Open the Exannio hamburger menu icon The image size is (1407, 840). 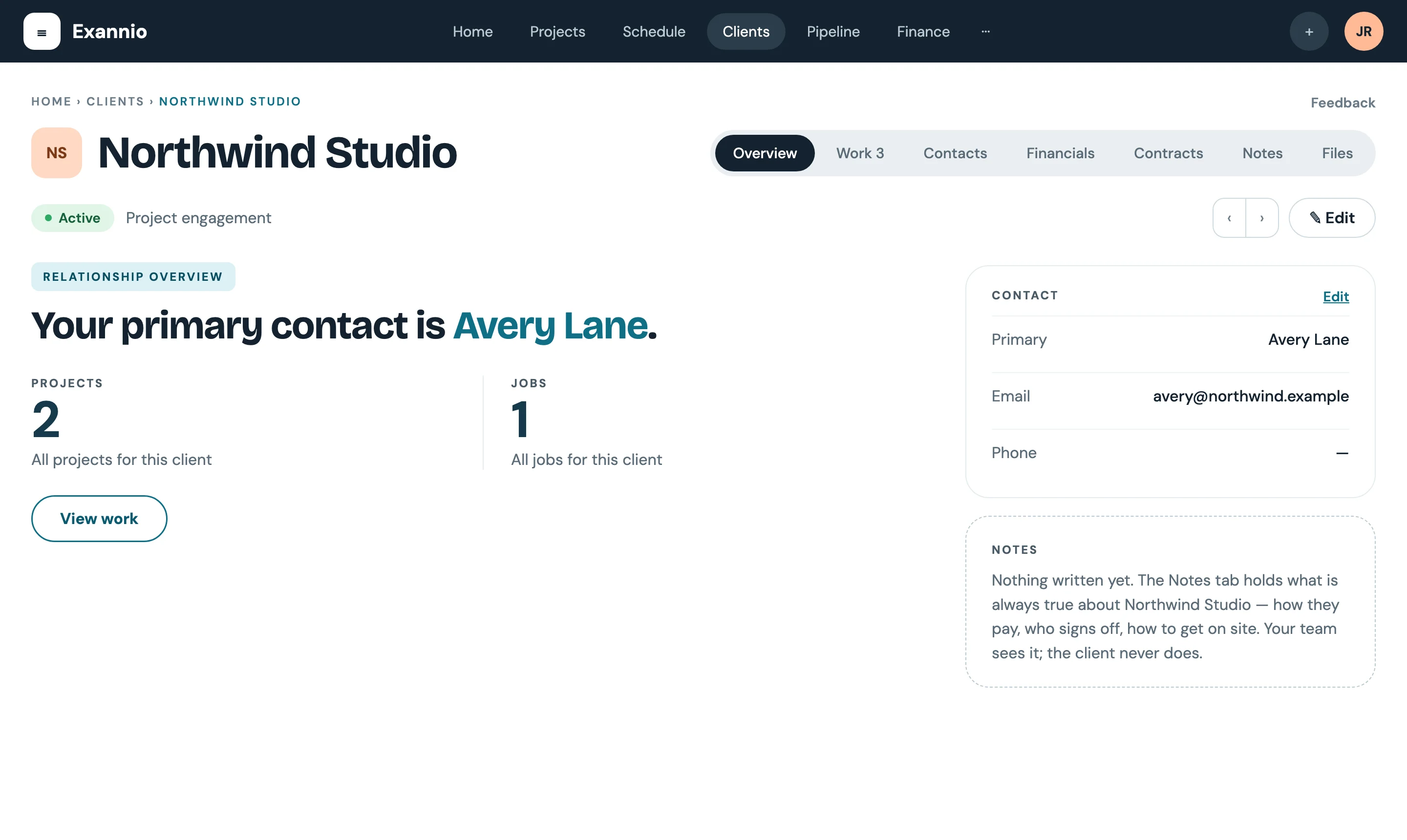[x=42, y=31]
